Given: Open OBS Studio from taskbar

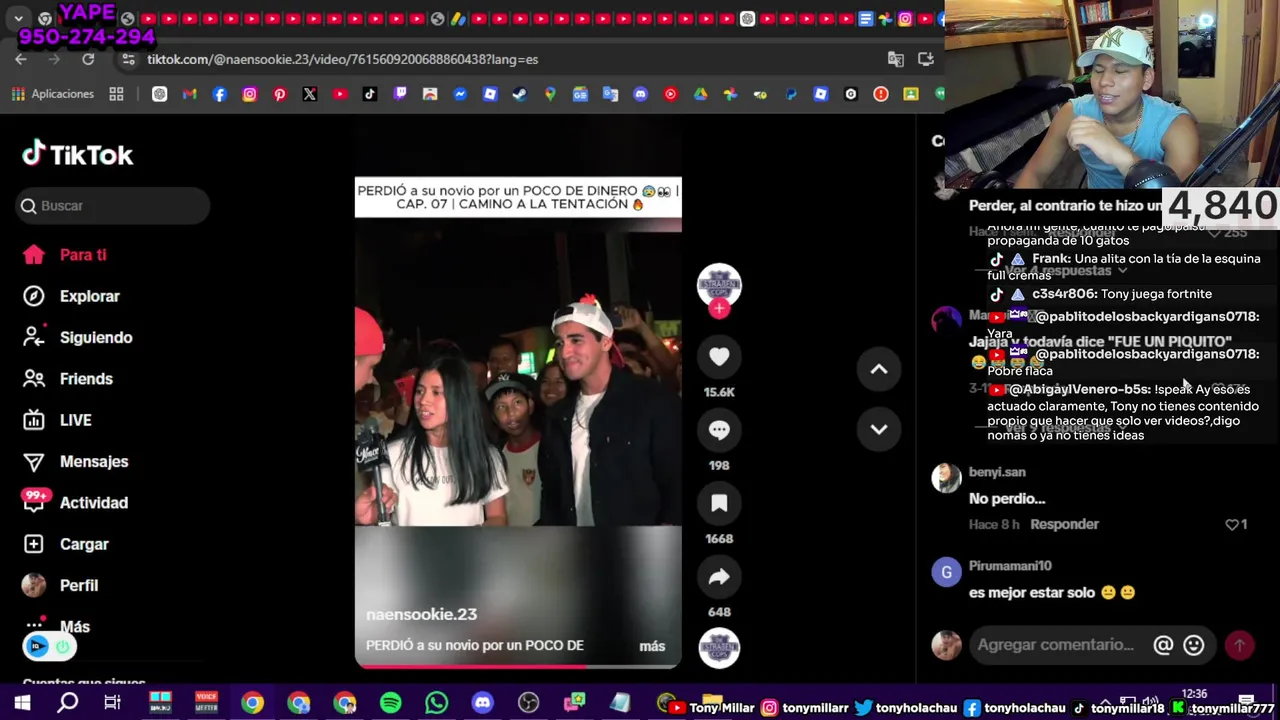Looking at the screenshot, I should (x=529, y=703).
